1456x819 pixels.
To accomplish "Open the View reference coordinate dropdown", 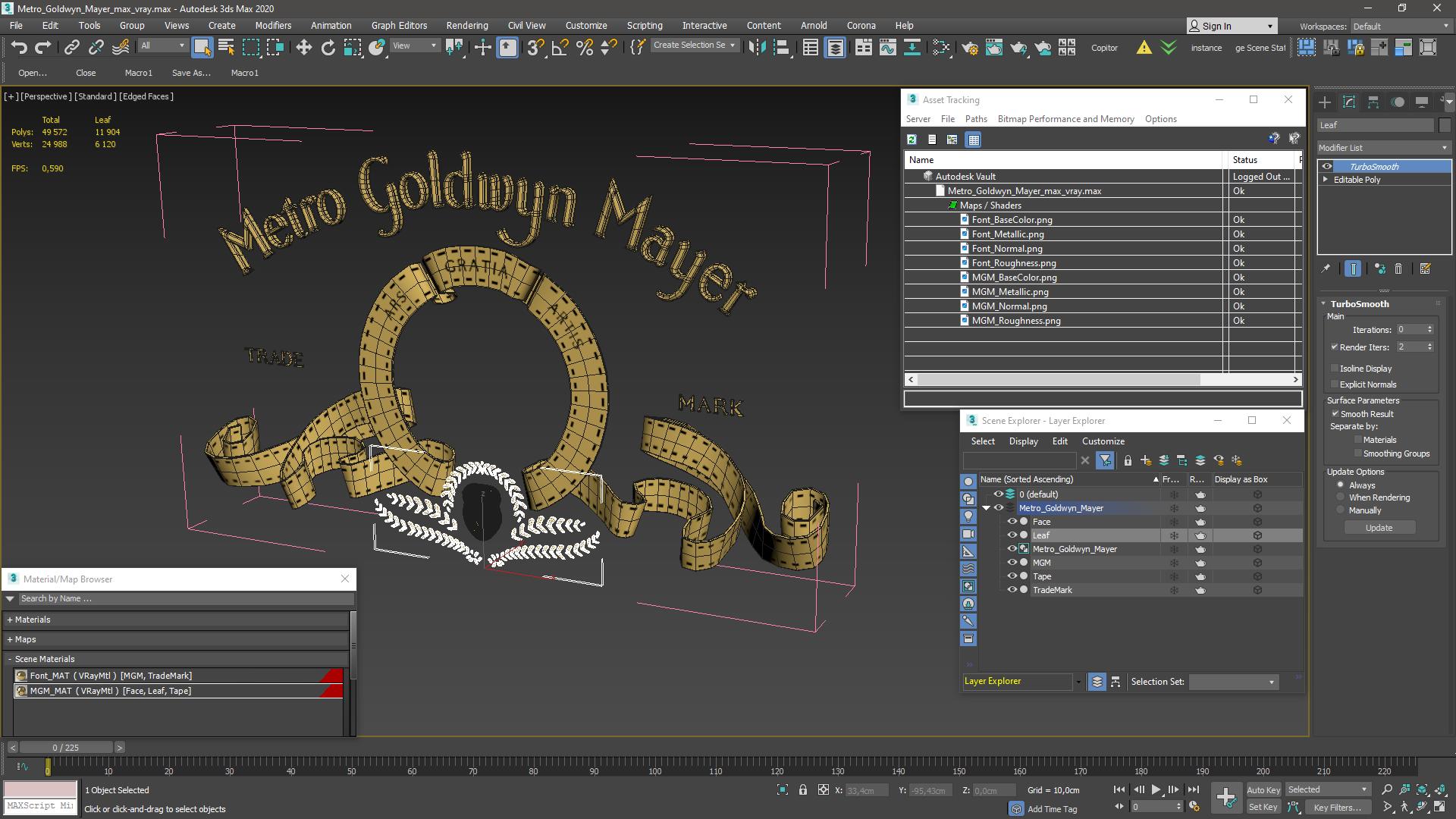I will pos(414,45).
